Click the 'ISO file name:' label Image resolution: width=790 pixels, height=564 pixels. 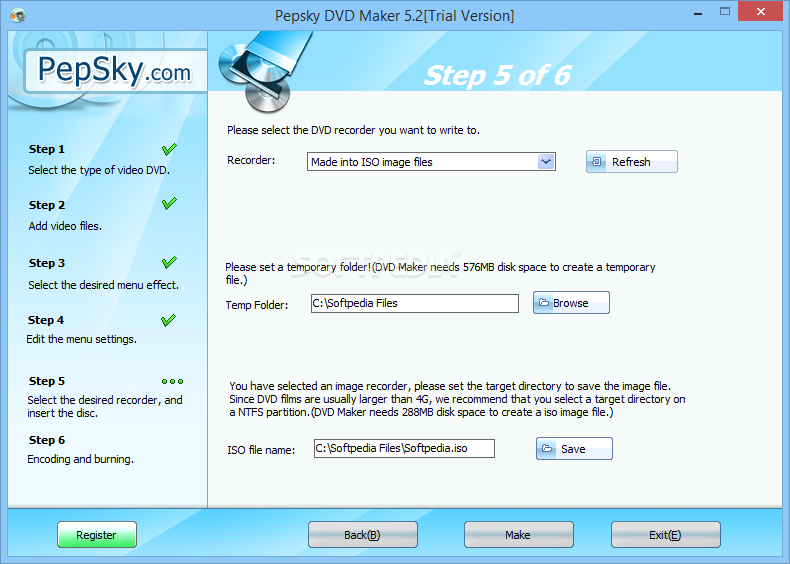click(x=261, y=450)
